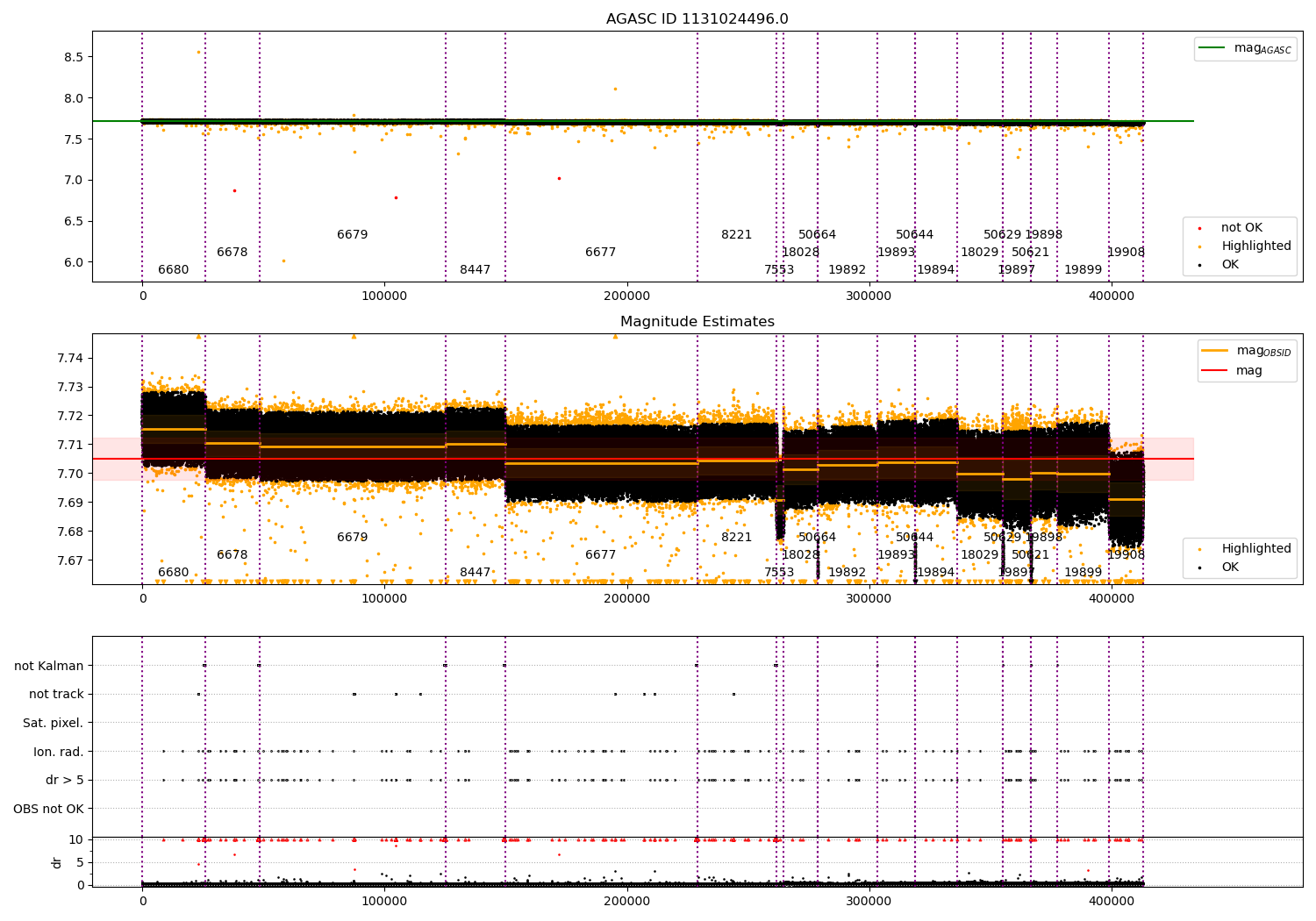
Task: Click the 300000 x-axis tick in bottom panel
Action: pyautogui.click(x=869, y=901)
